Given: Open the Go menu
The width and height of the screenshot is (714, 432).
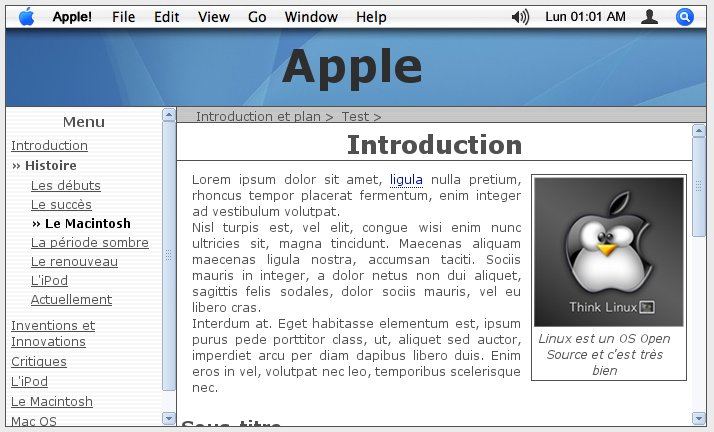Looking at the screenshot, I should click(x=257, y=17).
